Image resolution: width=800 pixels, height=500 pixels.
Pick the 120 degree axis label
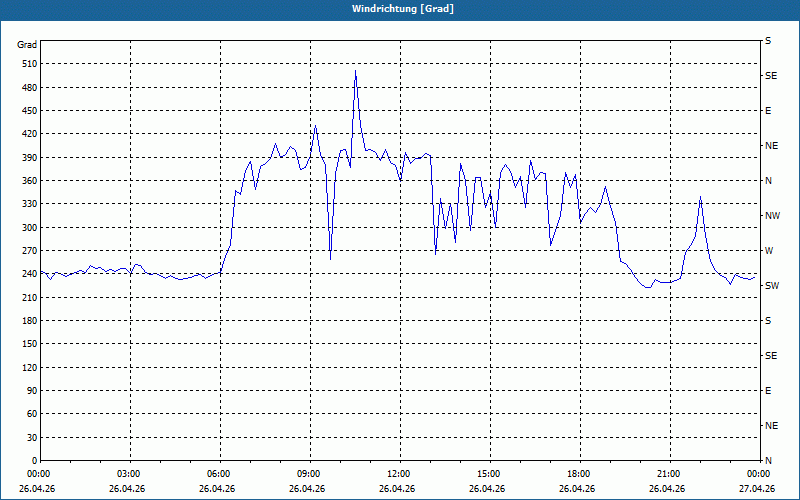[31, 367]
